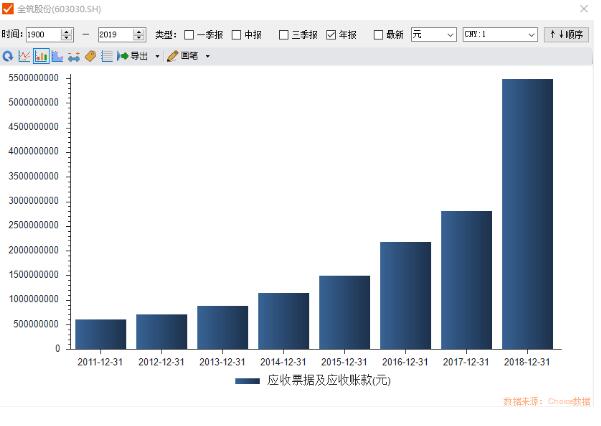Click the 导出 export button
Viewport: 601px width, 426px height.
click(133, 56)
